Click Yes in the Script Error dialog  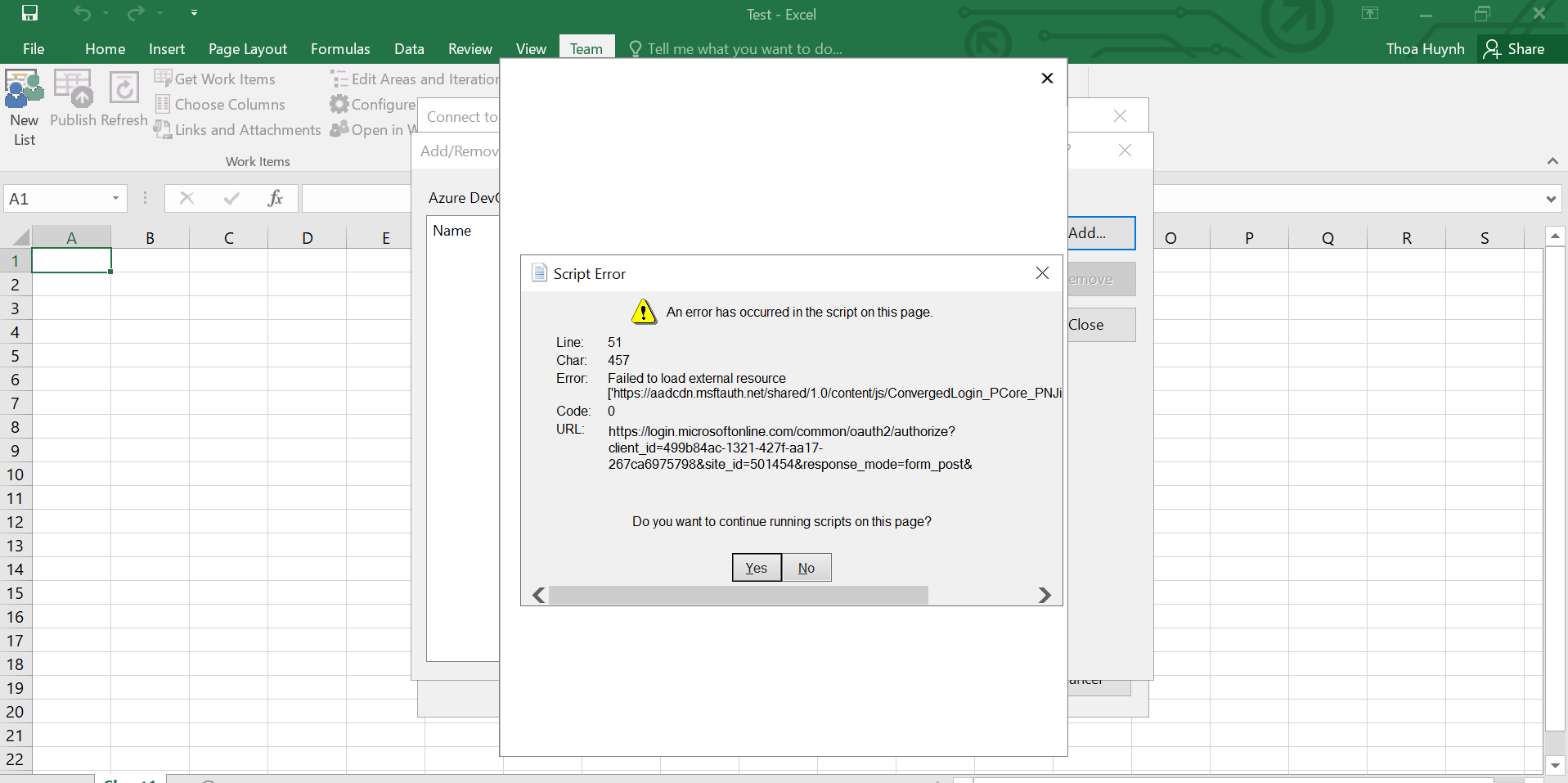coord(757,568)
